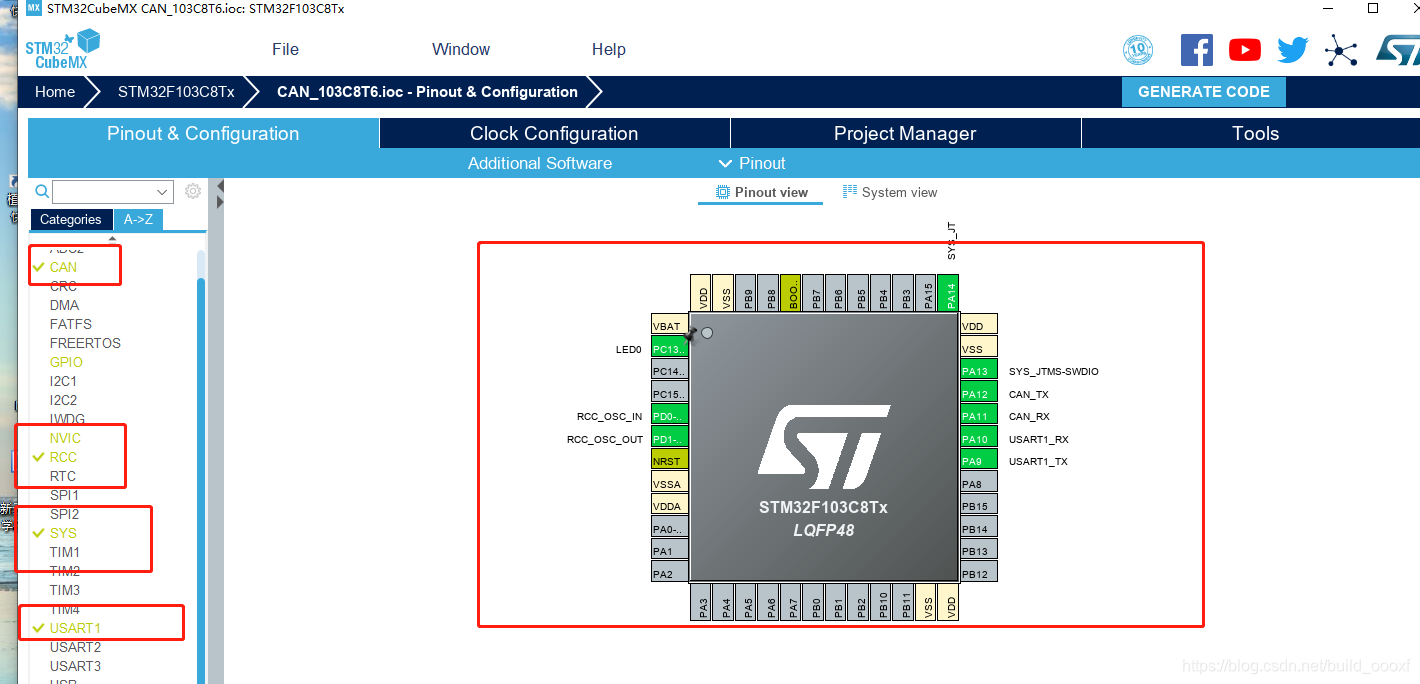Click the search magnifier icon
The height and width of the screenshot is (684, 1420).
(x=42, y=191)
